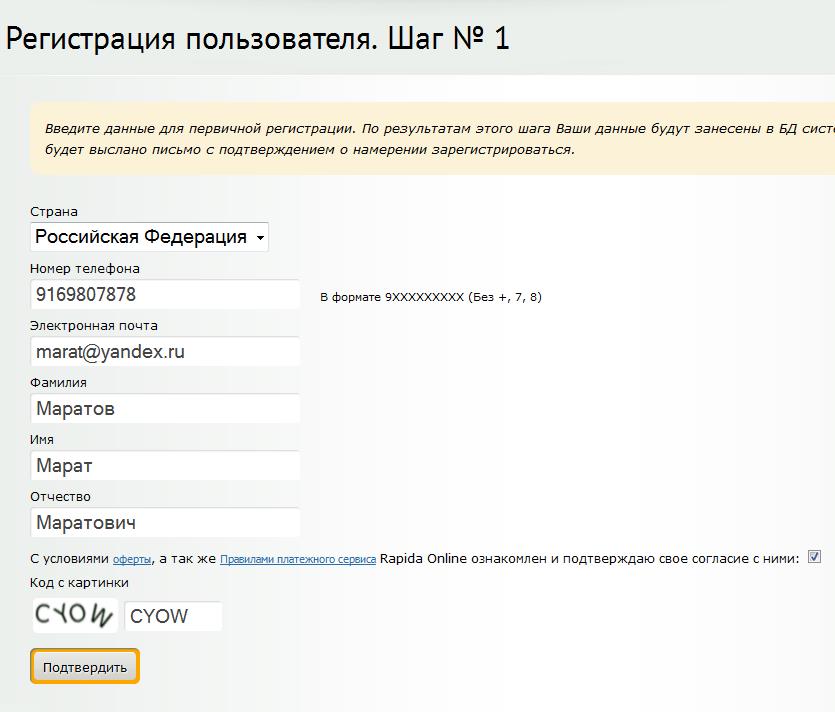This screenshot has width=835, height=712.
Task: Open the Страна country dropdown
Action: click(149, 237)
